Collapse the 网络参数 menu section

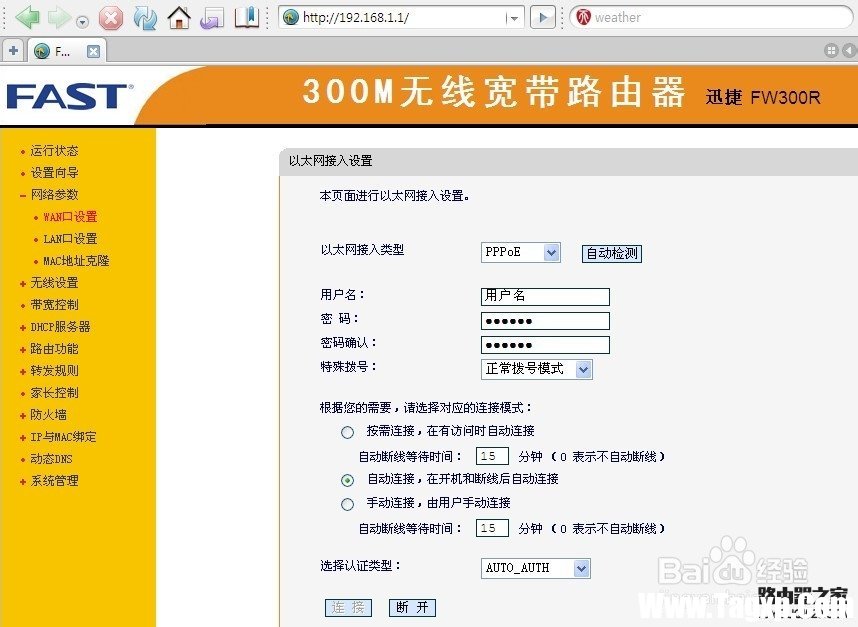54,195
